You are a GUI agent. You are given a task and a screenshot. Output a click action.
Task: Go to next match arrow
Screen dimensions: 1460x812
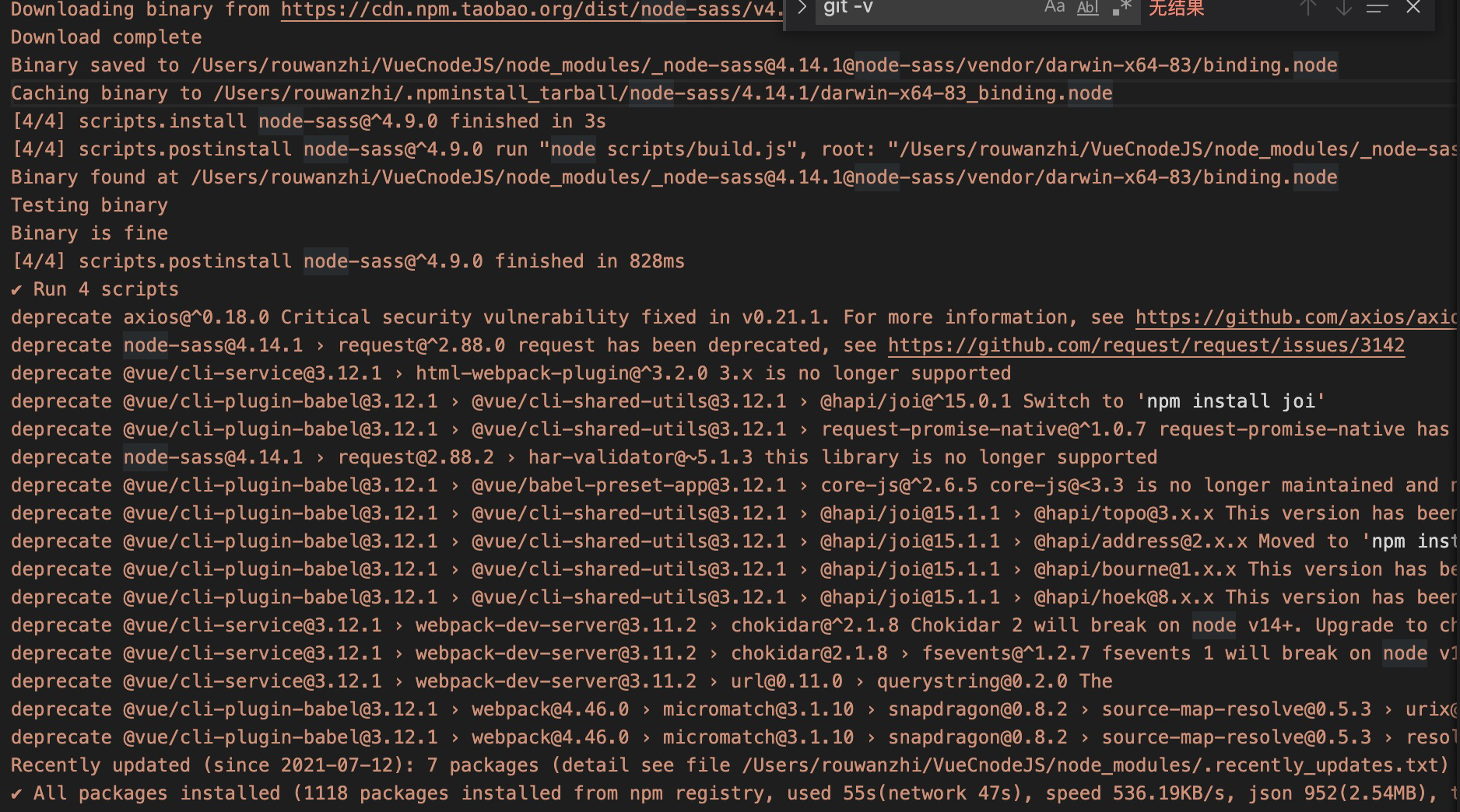pyautogui.click(x=1343, y=8)
